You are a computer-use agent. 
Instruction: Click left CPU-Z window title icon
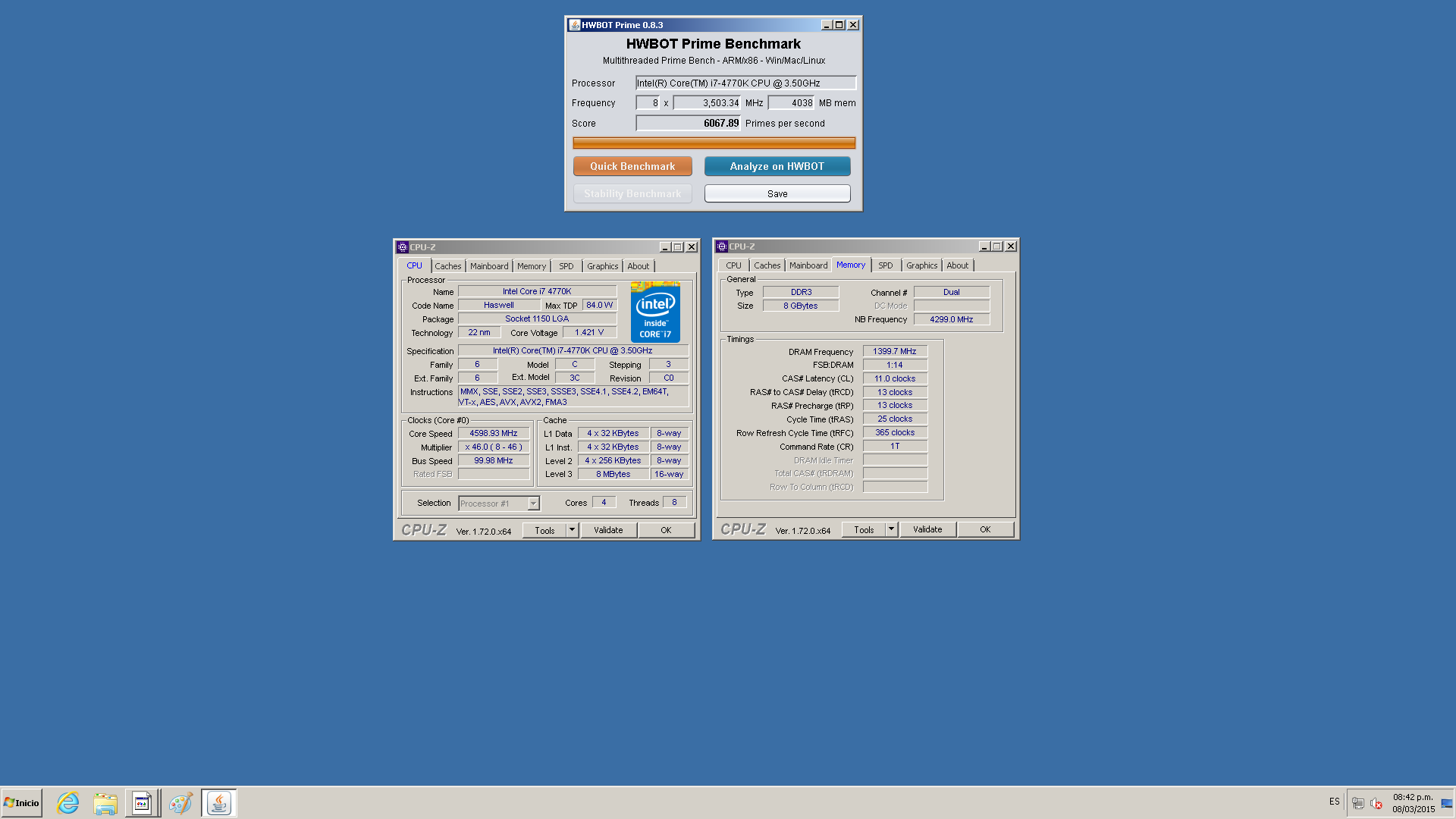(x=403, y=247)
